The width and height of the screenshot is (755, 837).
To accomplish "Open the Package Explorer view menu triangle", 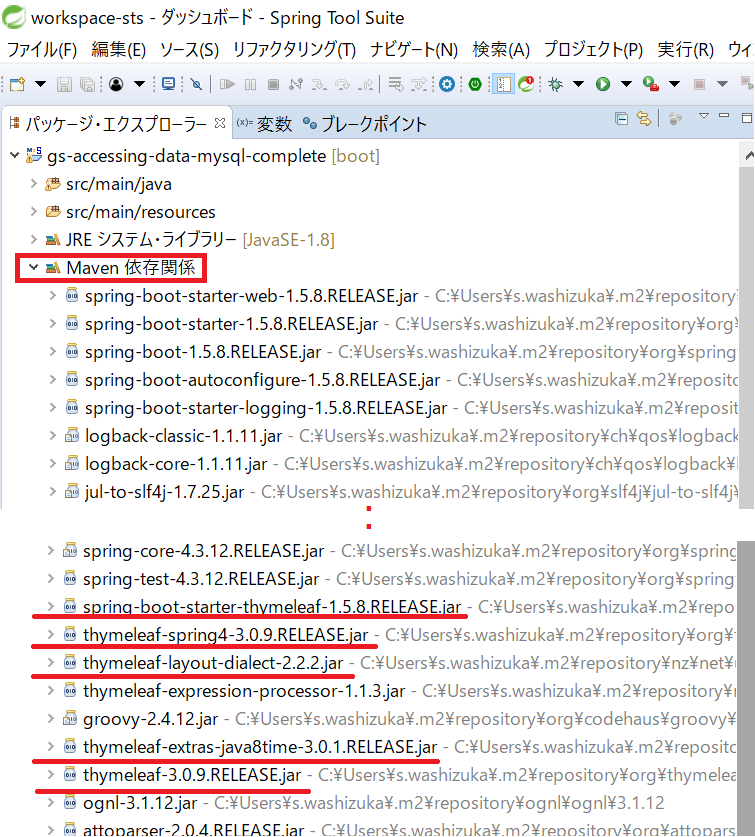I will [703, 118].
